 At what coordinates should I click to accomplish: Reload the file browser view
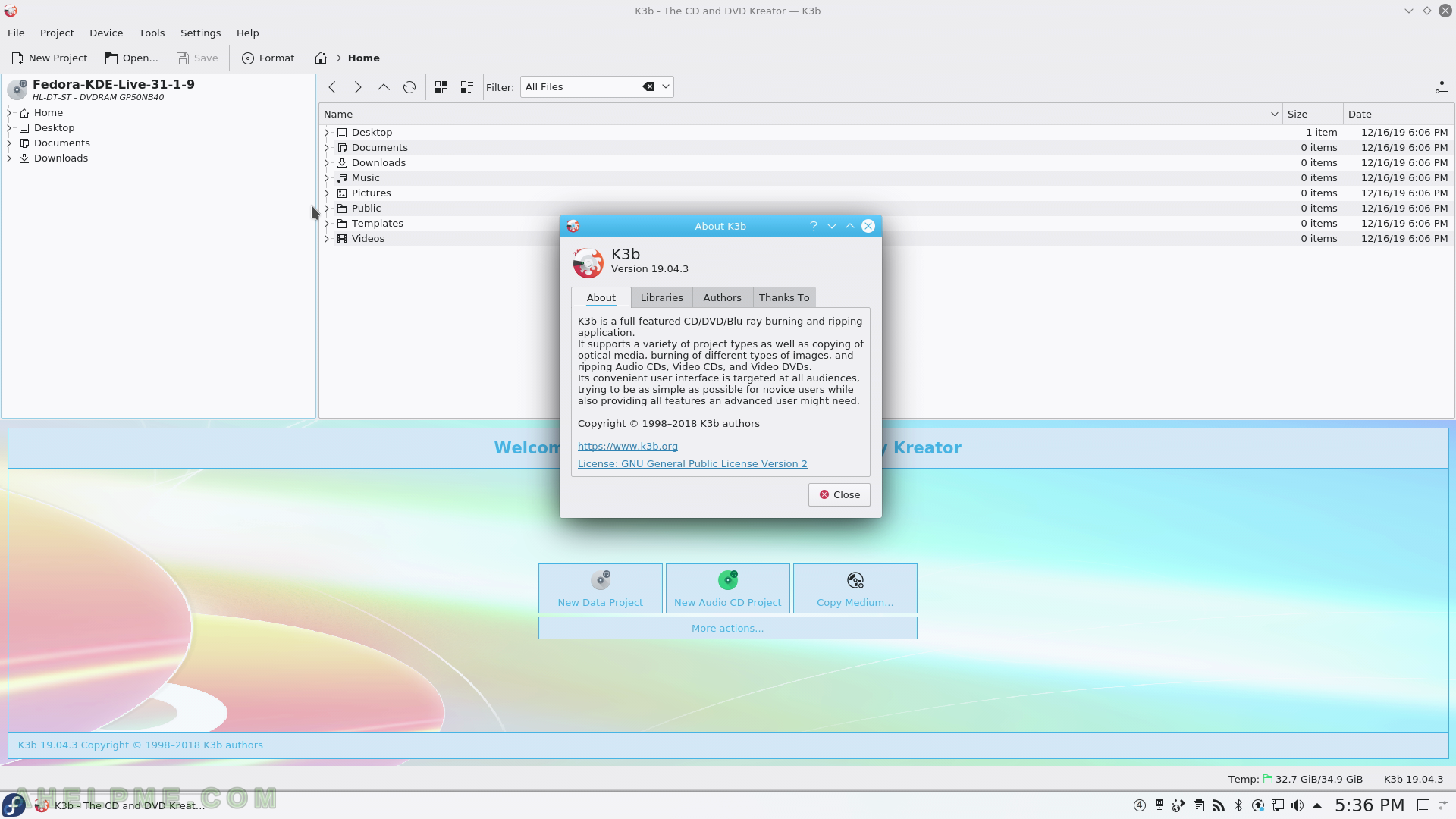click(x=409, y=87)
